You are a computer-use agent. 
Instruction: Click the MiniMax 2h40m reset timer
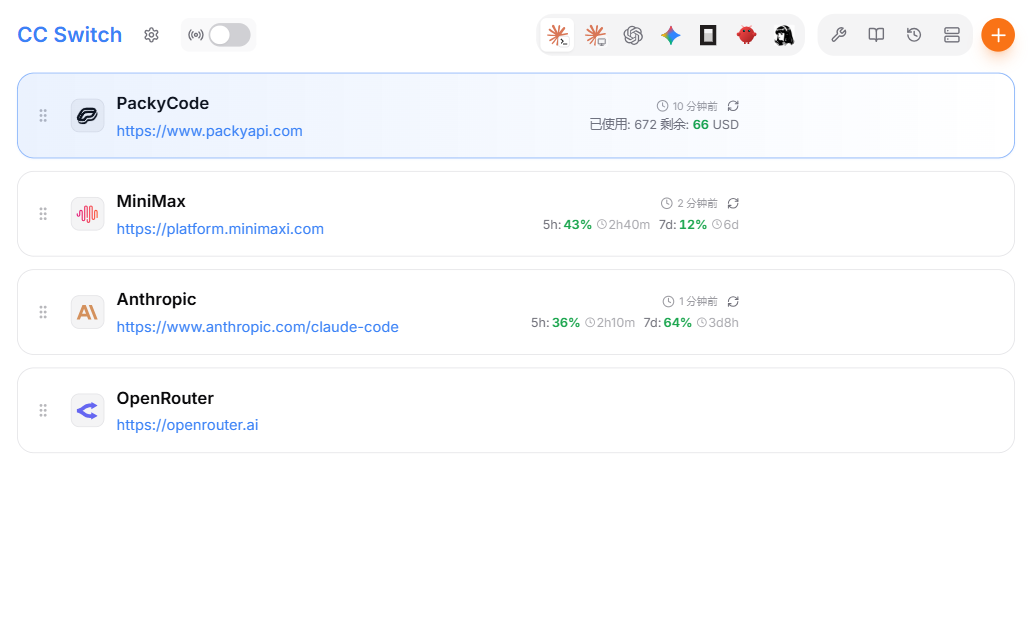click(x=623, y=224)
